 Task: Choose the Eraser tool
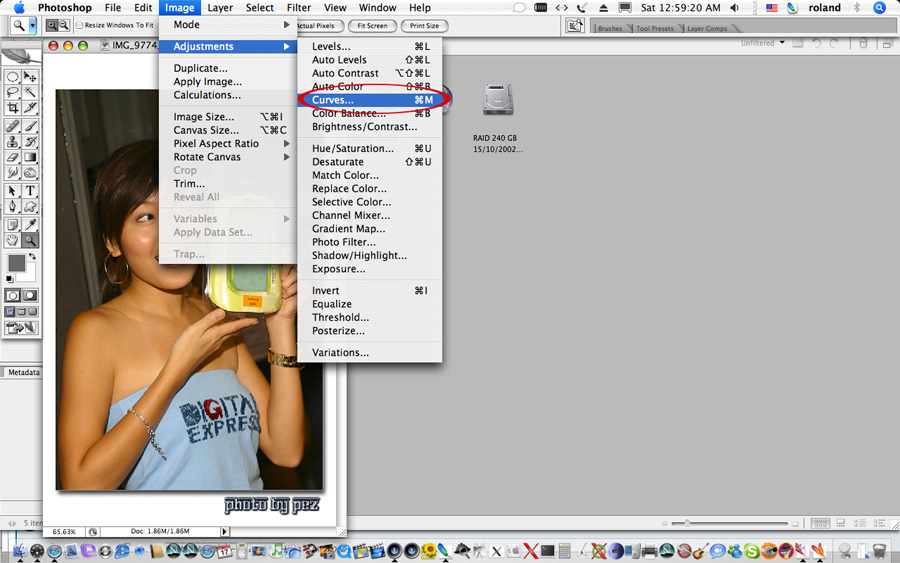[13, 158]
